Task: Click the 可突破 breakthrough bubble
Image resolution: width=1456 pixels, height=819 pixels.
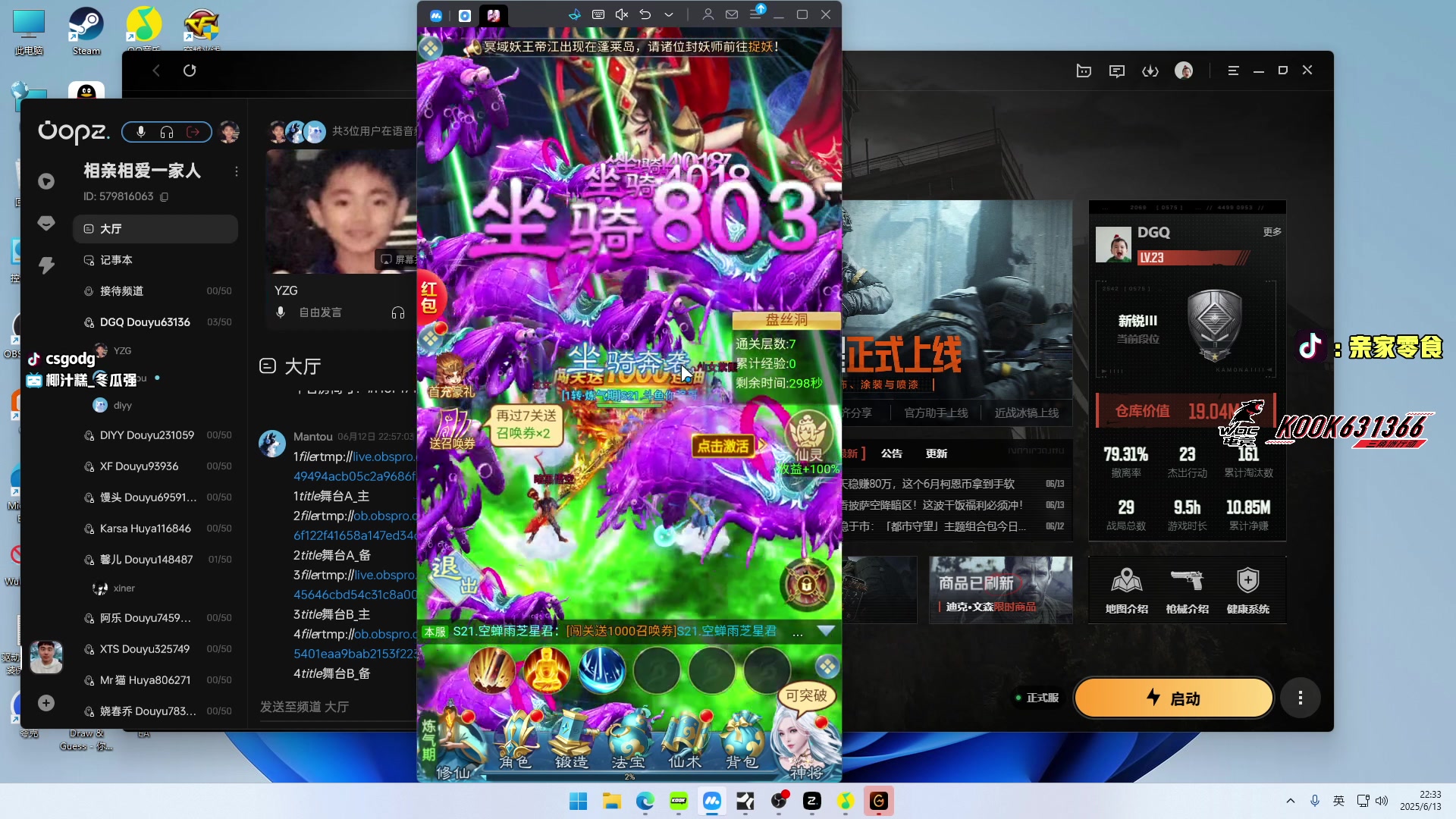Action: pyautogui.click(x=806, y=695)
